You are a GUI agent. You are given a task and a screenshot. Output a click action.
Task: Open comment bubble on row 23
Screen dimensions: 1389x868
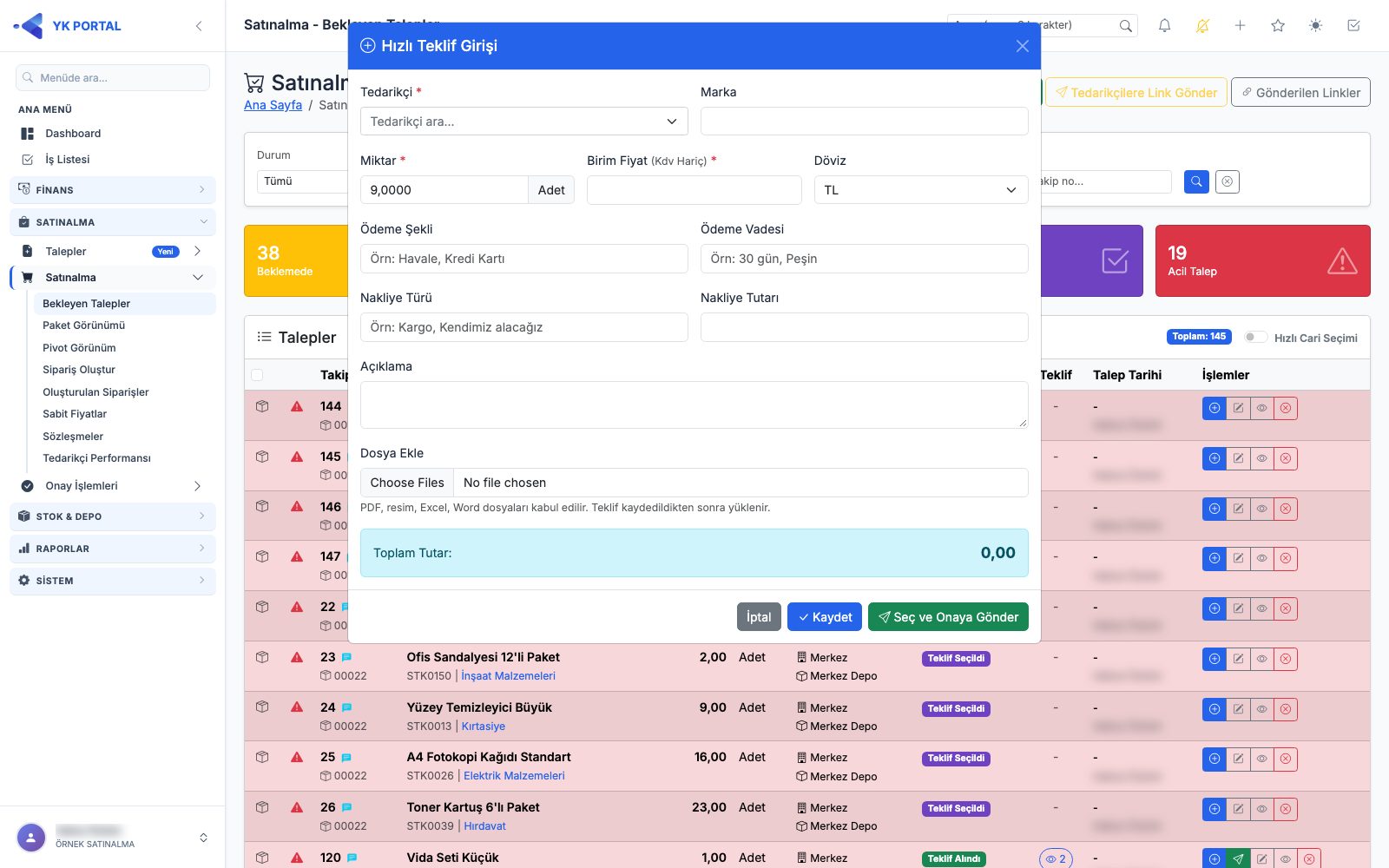(x=347, y=657)
